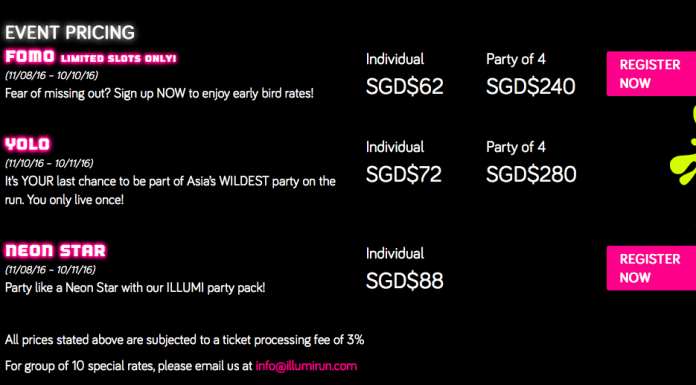Screen dimensions: 696x385
Task: Click the FOMO party price SGD$240
Action: tap(530, 86)
